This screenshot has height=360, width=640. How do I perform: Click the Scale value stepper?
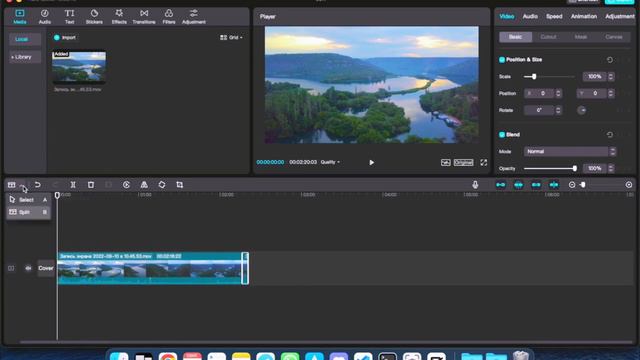click(x=611, y=76)
